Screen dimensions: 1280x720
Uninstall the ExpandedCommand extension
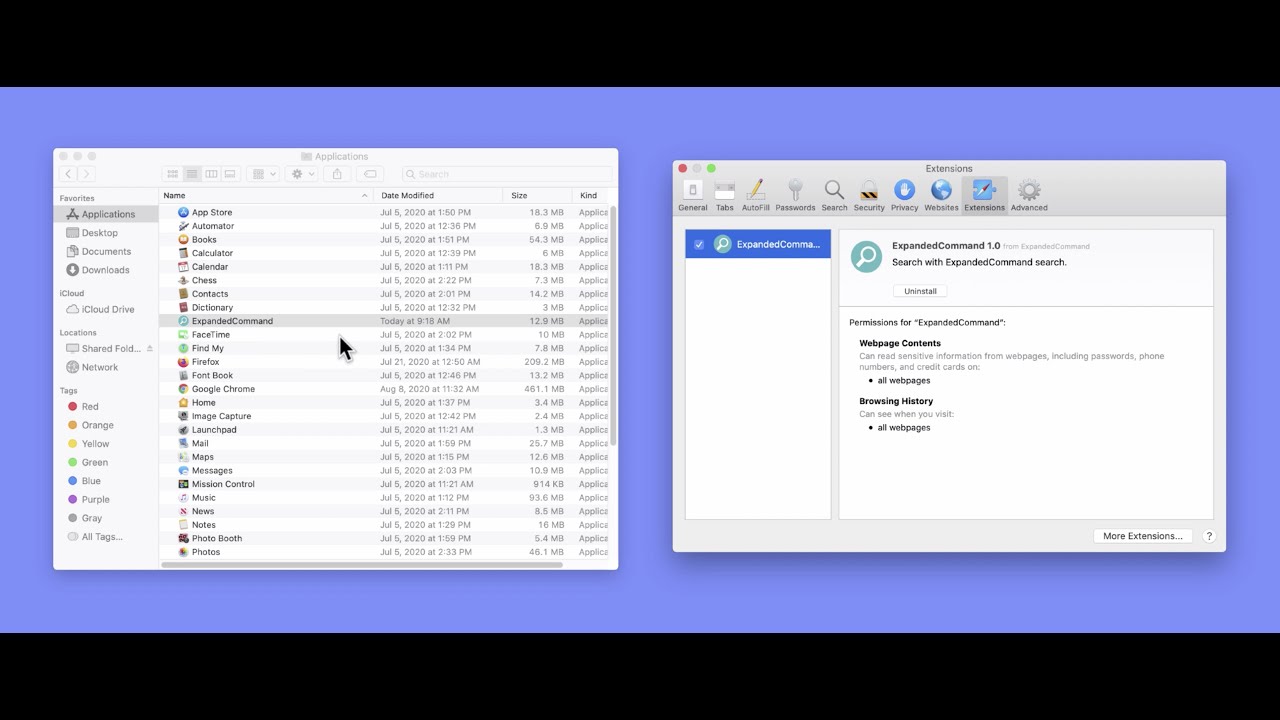920,291
